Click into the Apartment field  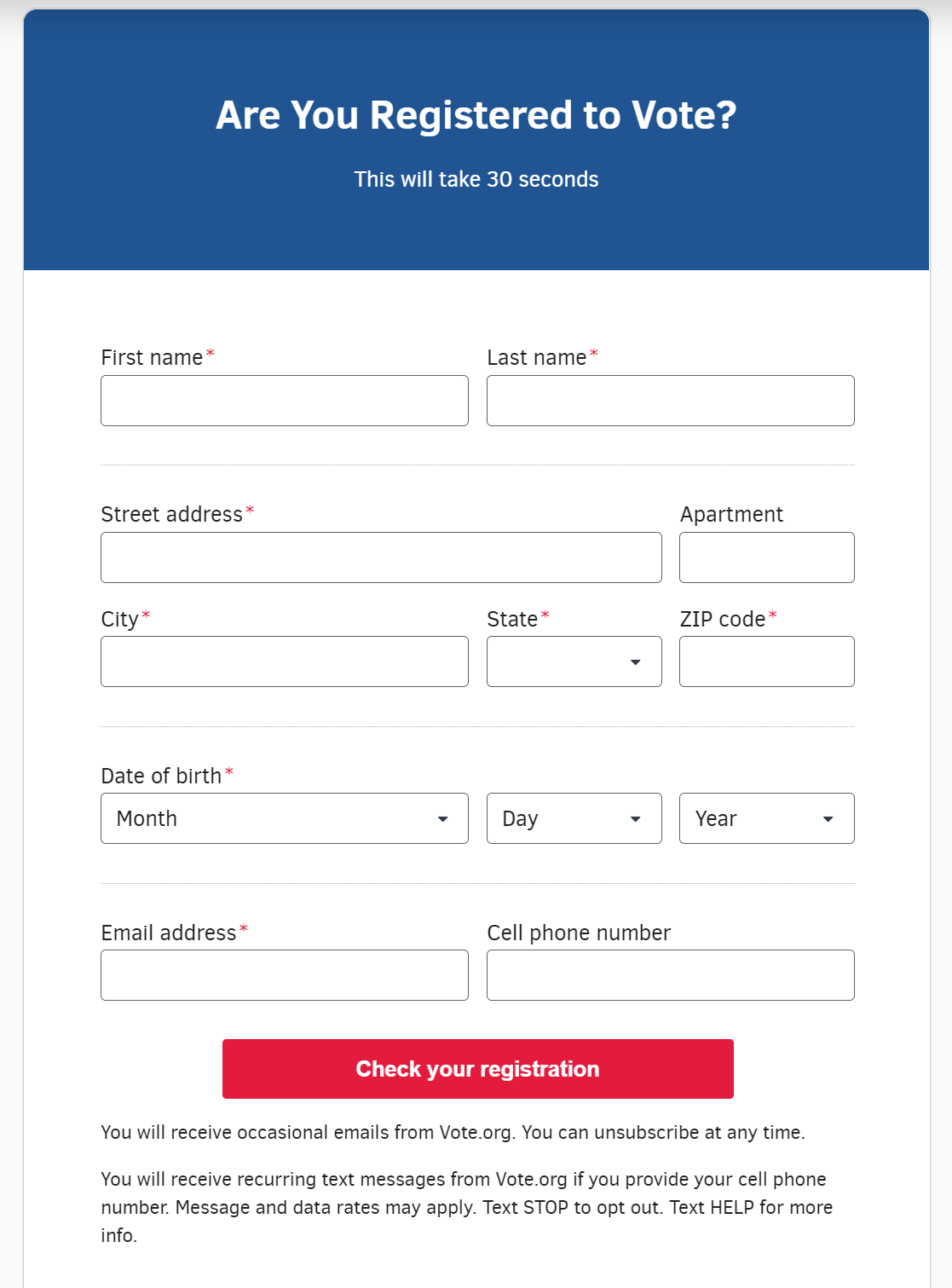pos(767,557)
